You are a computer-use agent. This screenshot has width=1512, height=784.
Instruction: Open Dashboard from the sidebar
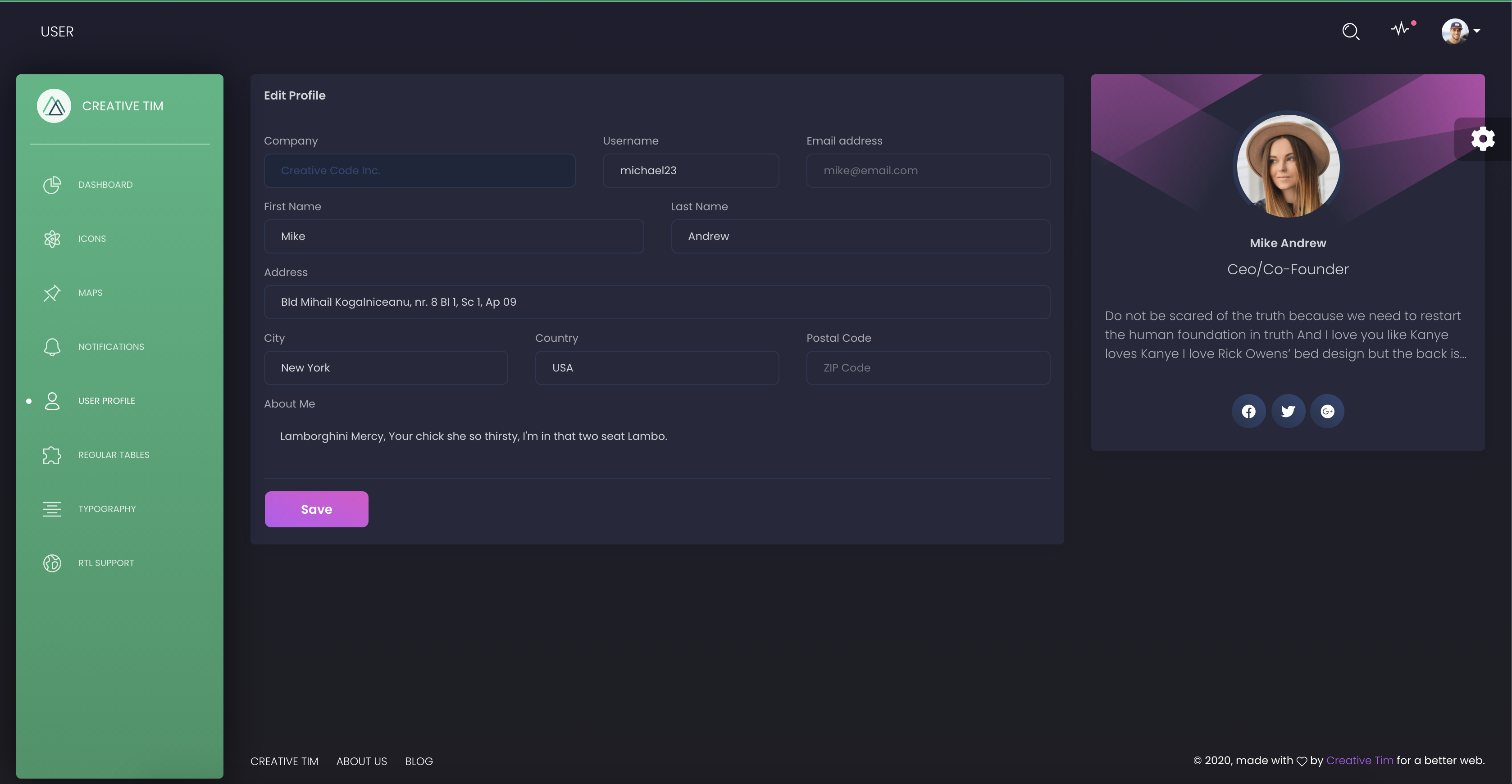coord(105,185)
